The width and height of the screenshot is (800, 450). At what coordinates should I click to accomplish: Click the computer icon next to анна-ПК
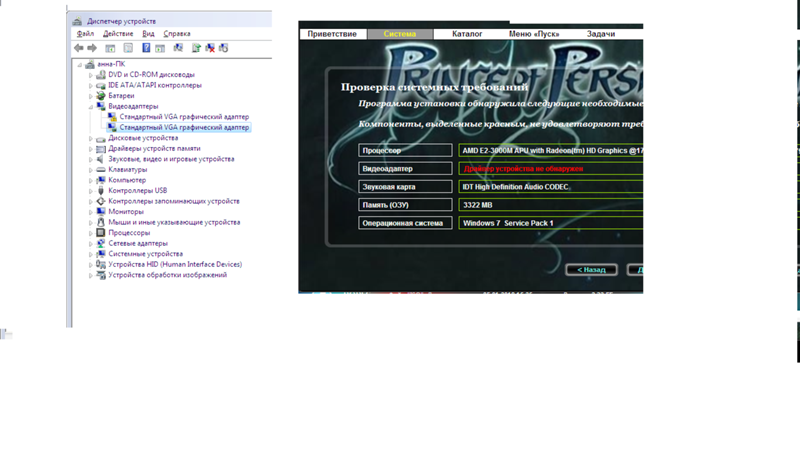90,64
